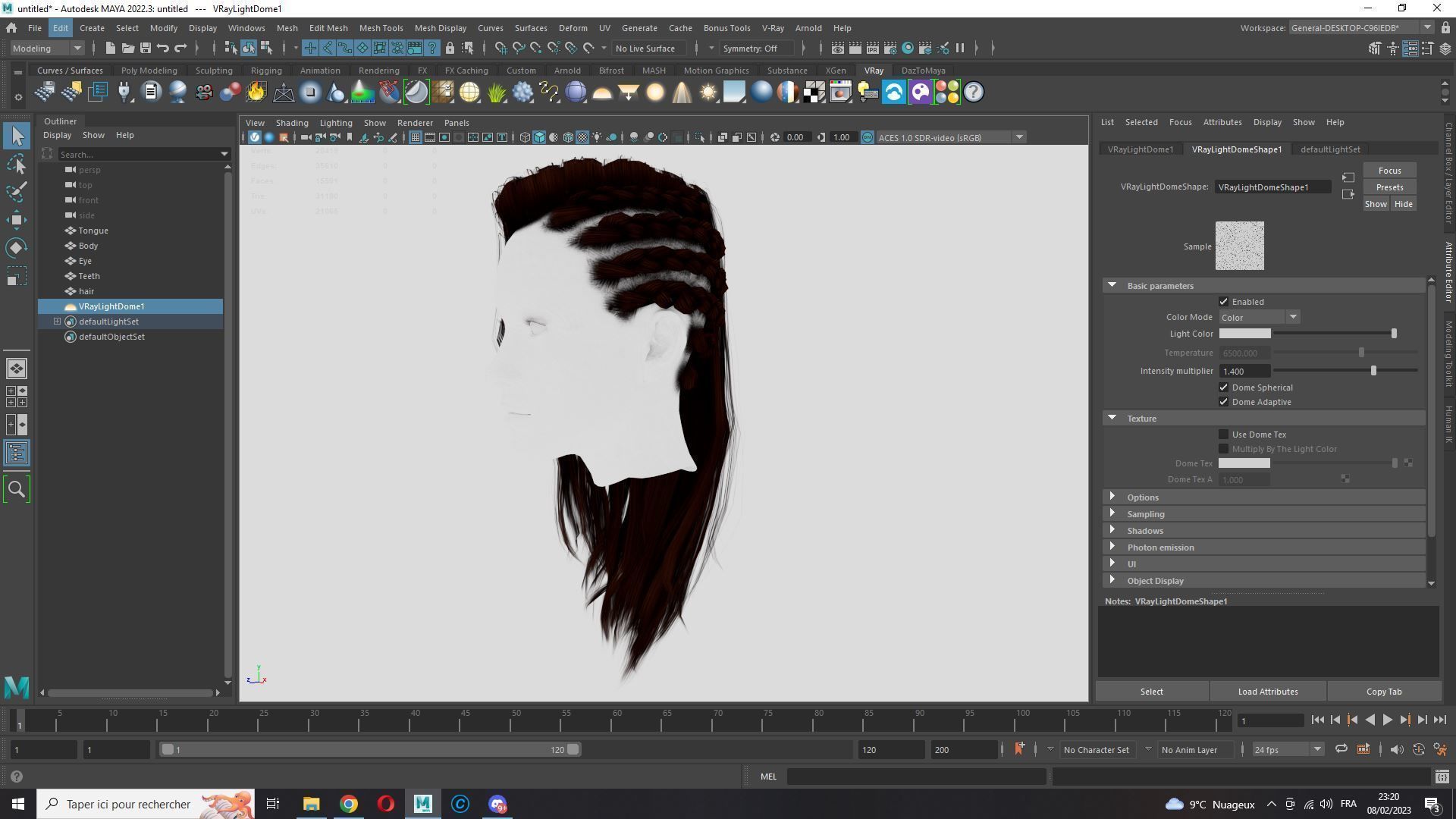Open the Mesh Tools menu

point(381,28)
